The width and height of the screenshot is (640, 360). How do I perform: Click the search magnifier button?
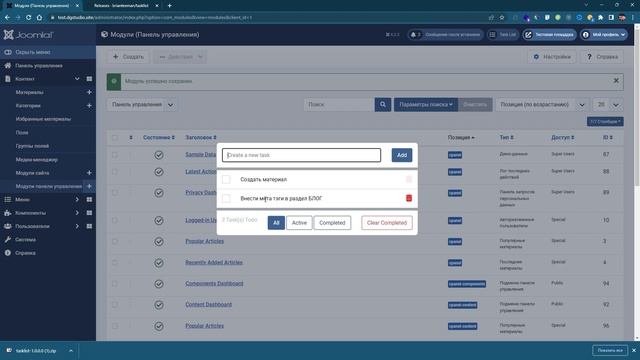(x=382, y=104)
